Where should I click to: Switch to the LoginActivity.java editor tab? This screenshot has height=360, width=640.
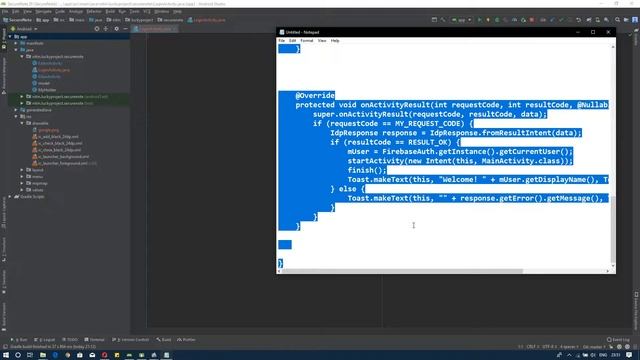pyautogui.click(x=155, y=29)
